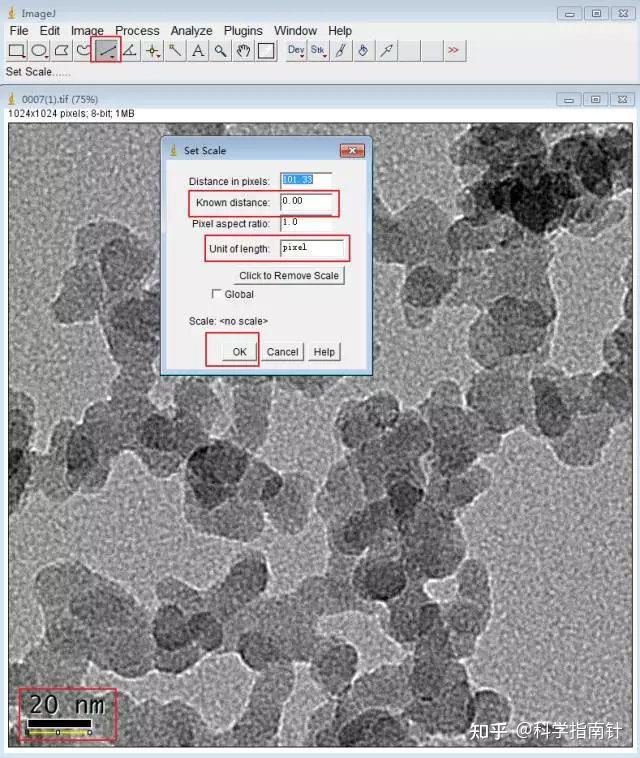Image resolution: width=640 pixels, height=758 pixels.
Task: Maximize the 0007(1).tif image window
Action: [596, 100]
